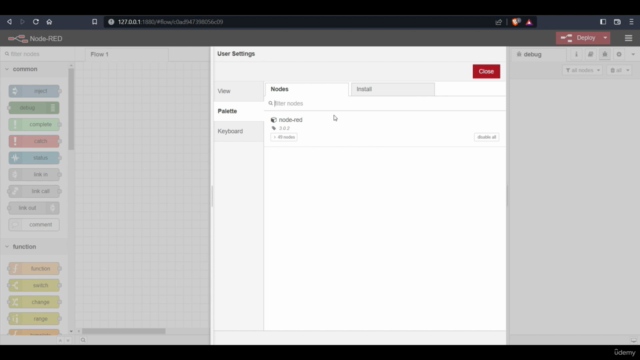Select the switch node in the palette

(34, 285)
